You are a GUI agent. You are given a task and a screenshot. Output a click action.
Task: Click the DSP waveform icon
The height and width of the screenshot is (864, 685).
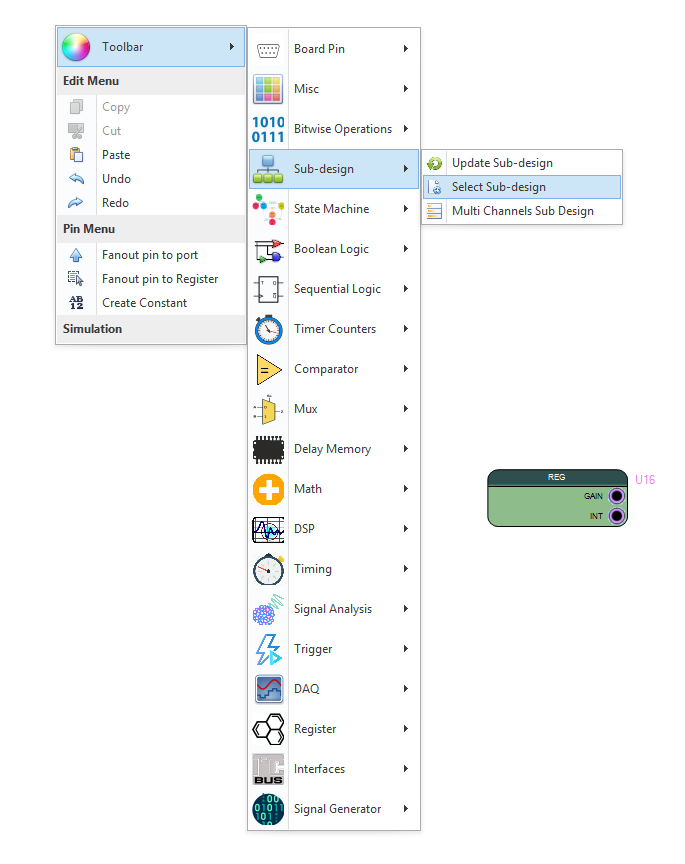pos(268,530)
